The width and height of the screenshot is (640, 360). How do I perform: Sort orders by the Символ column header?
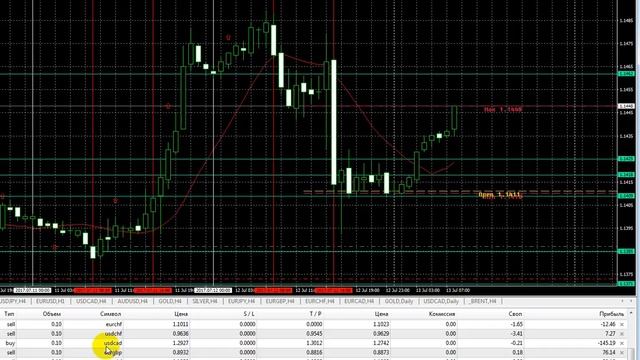(111, 314)
